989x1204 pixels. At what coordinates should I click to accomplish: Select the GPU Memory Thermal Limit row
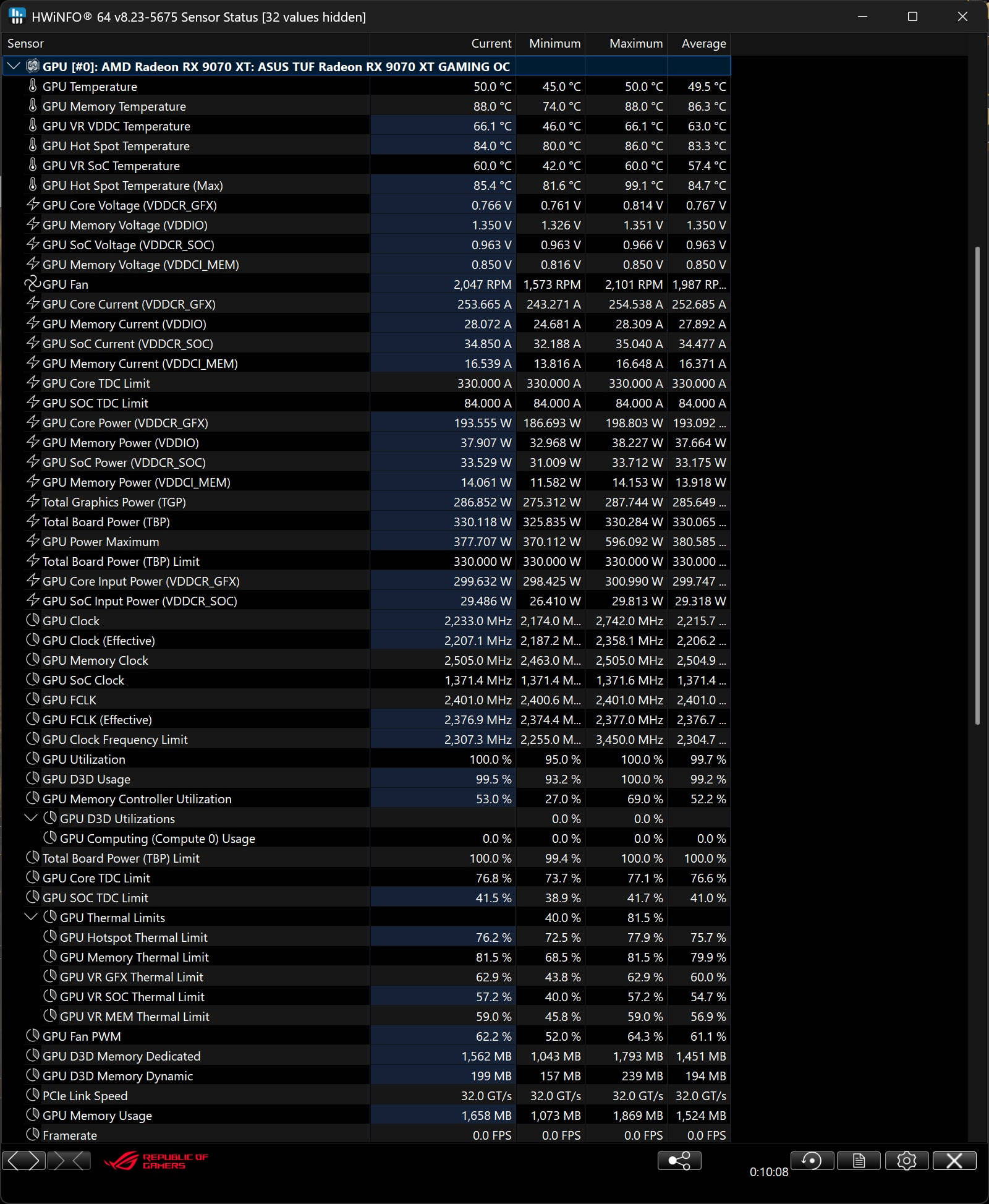[365, 957]
